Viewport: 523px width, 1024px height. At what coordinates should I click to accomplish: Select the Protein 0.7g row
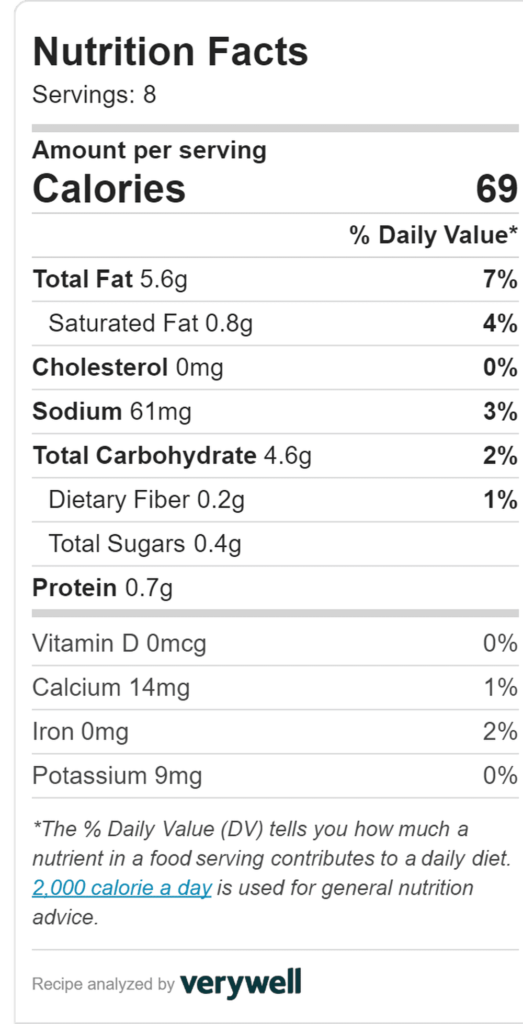tap(275, 588)
